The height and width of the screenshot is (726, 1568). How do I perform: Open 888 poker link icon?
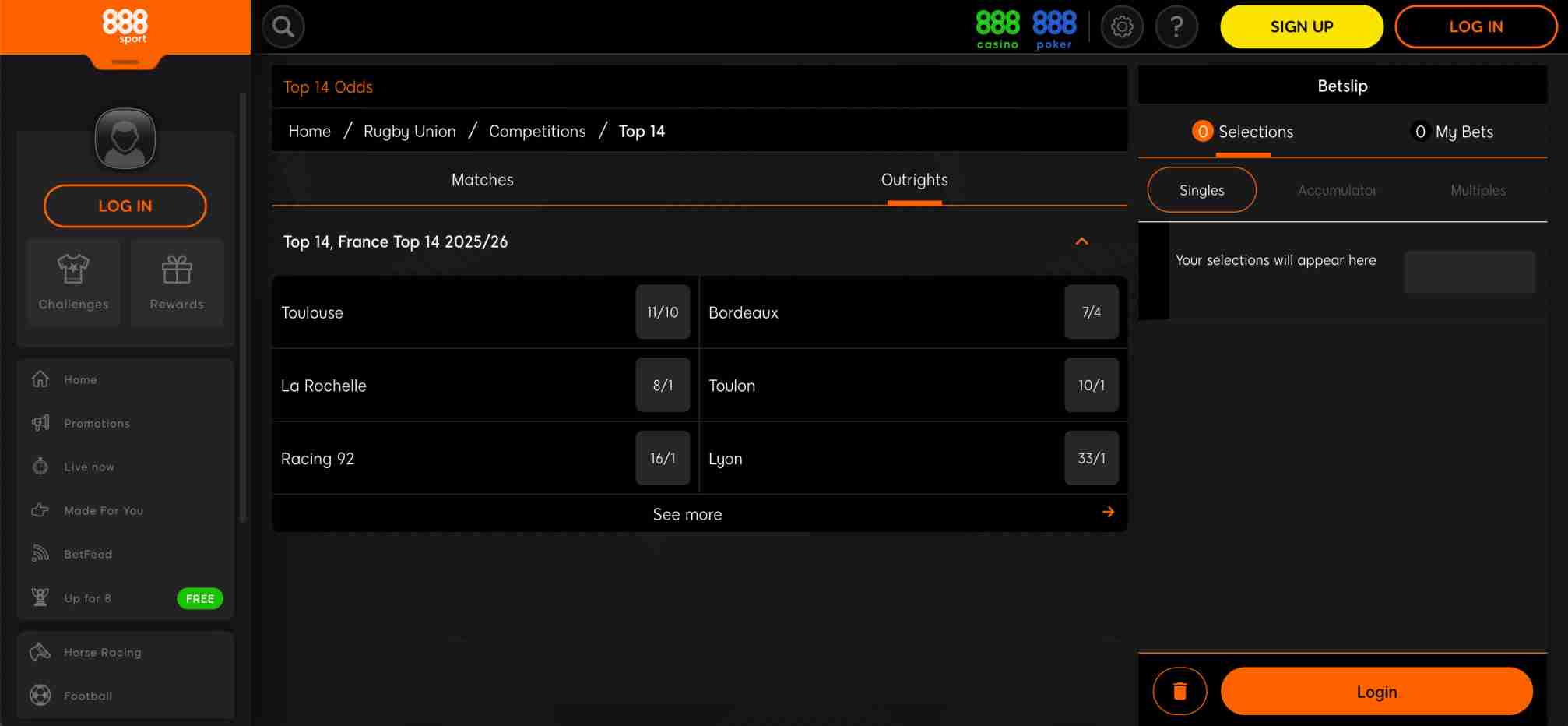point(1054,29)
